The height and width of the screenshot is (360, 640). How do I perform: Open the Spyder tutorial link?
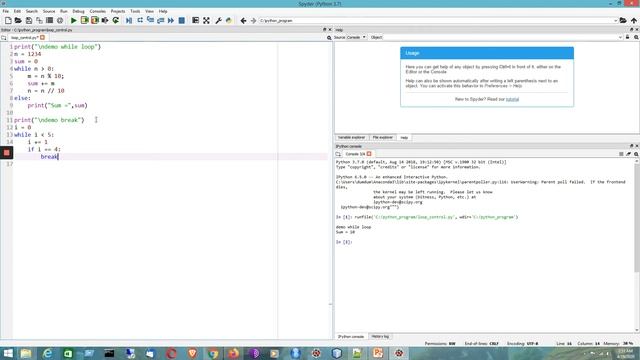click(x=512, y=99)
